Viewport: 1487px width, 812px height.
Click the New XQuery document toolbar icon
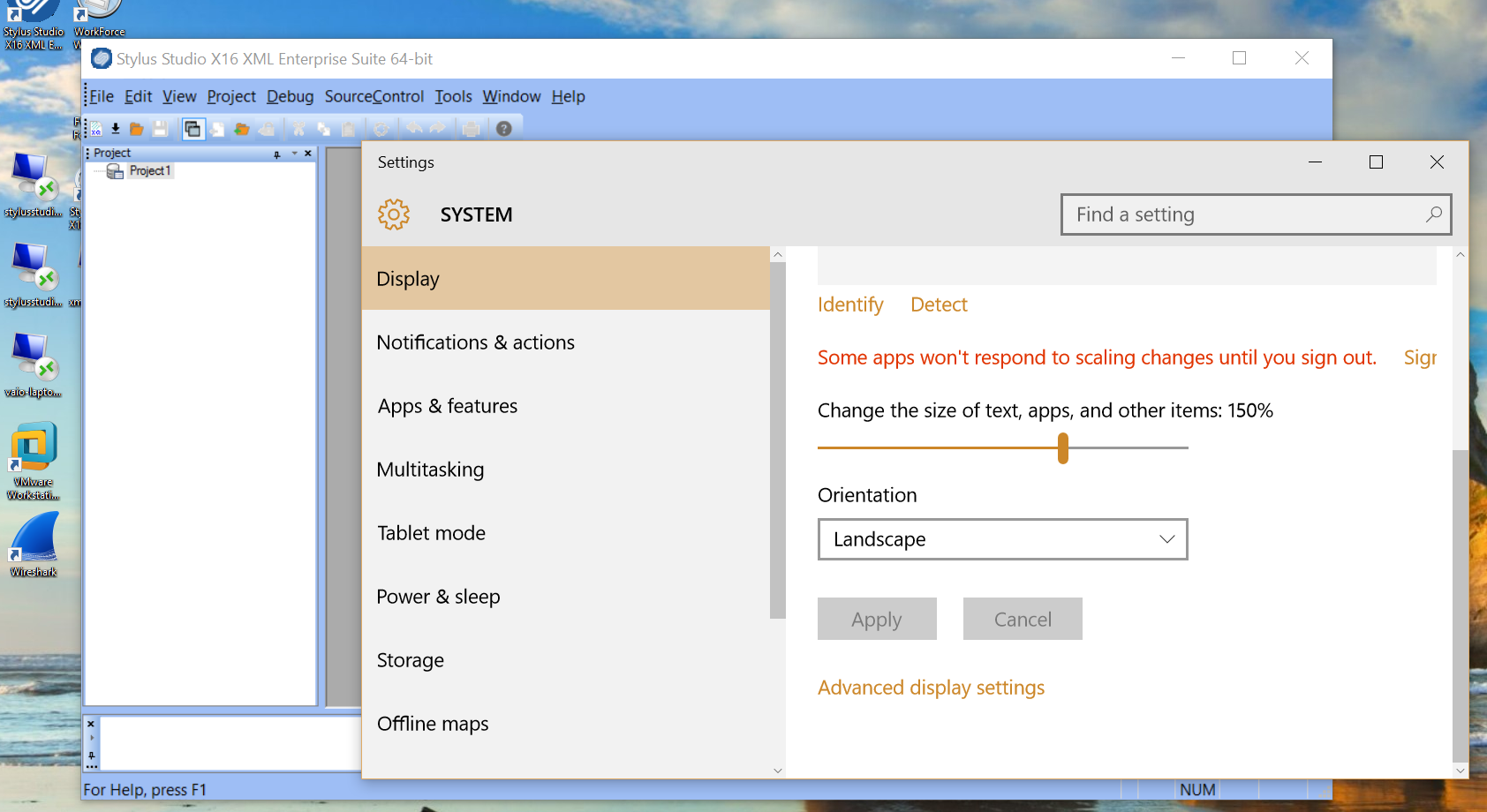[x=96, y=130]
